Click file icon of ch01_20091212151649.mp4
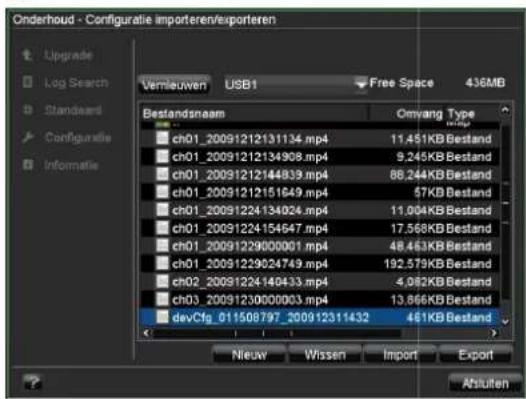 (x=162, y=192)
